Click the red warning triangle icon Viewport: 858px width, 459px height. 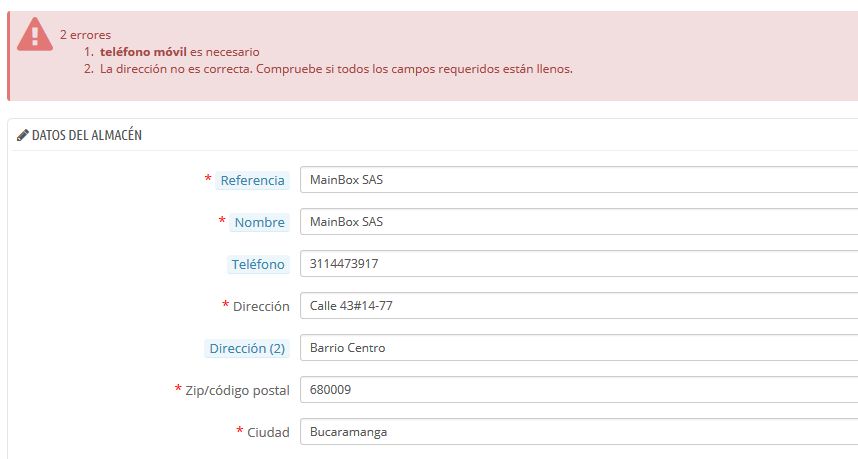tap(35, 36)
